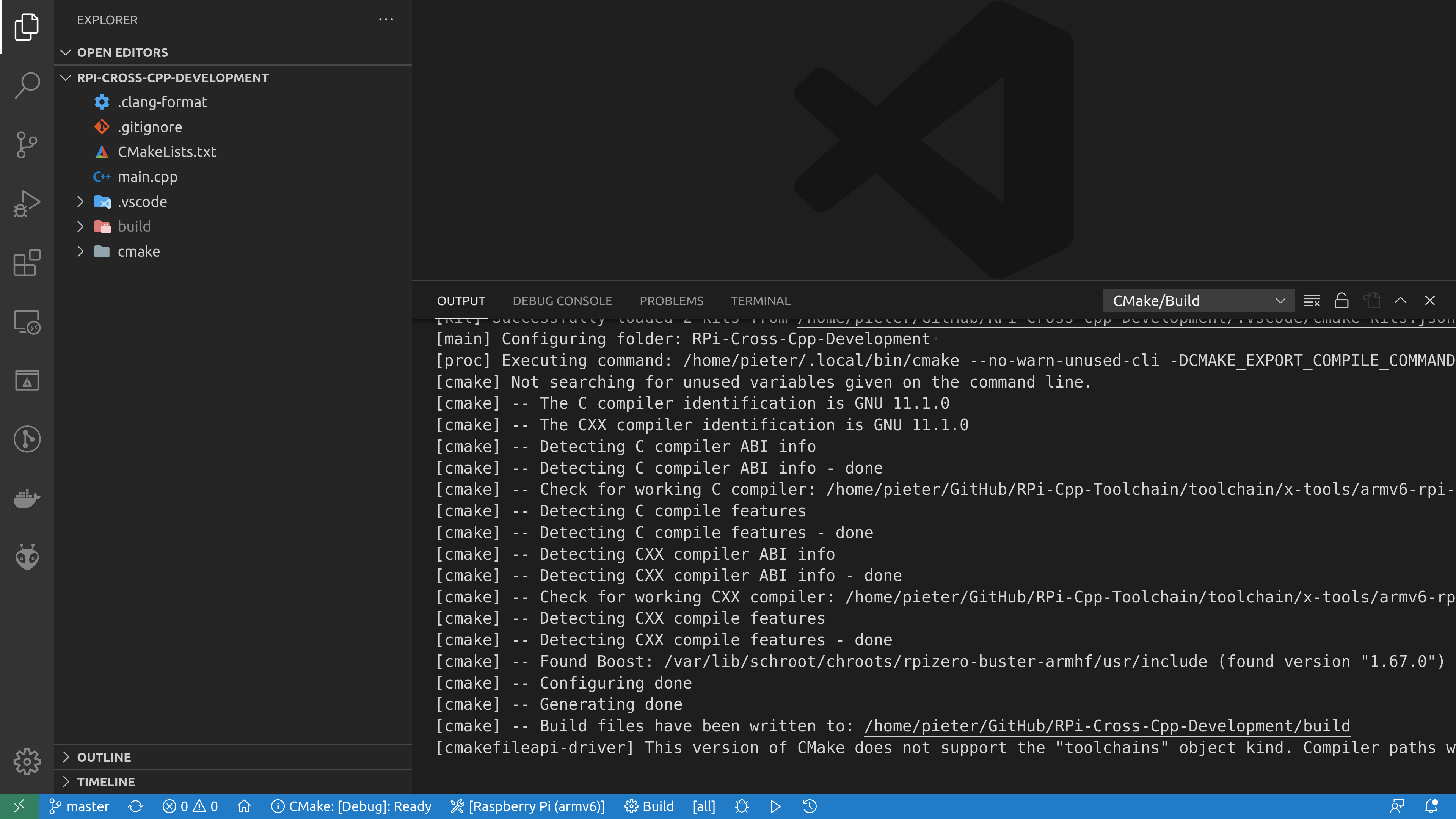
Task: Click the history clock icon in status bar
Action: tap(810, 806)
